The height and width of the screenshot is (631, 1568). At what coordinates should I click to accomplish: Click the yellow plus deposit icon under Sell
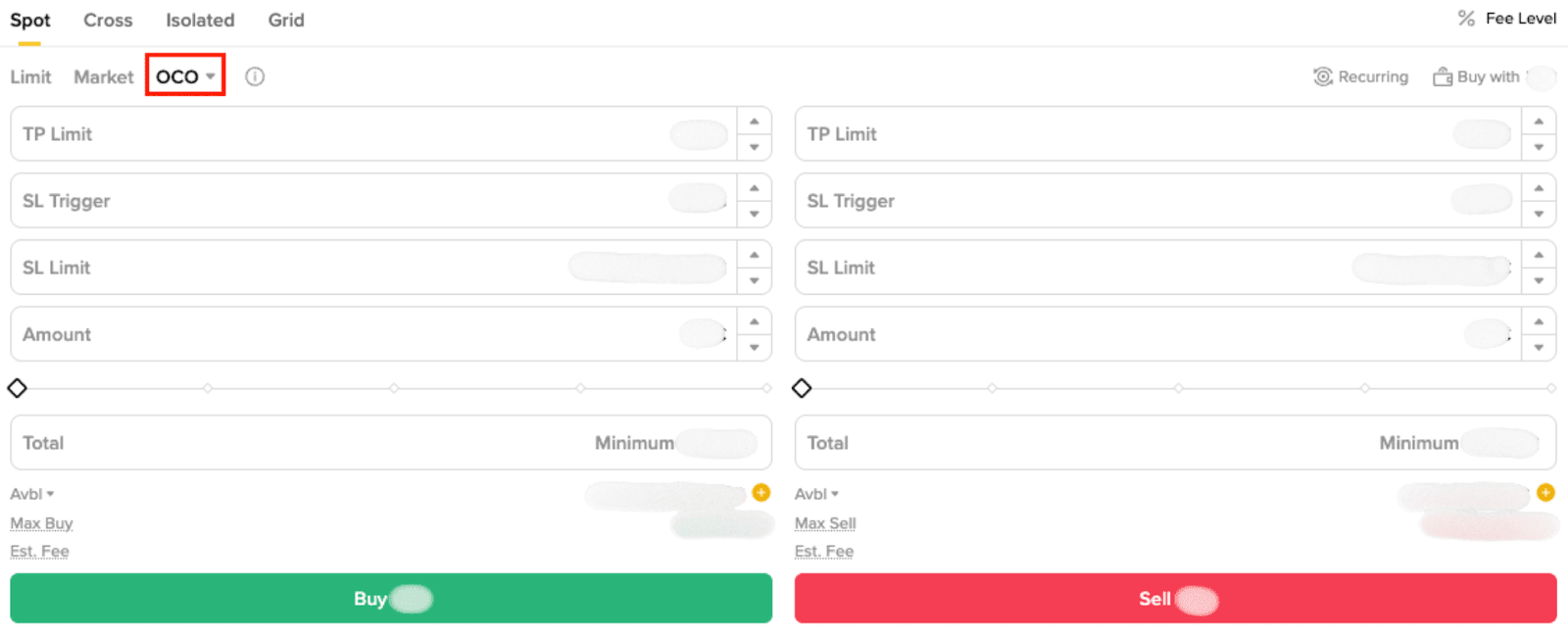[1545, 493]
